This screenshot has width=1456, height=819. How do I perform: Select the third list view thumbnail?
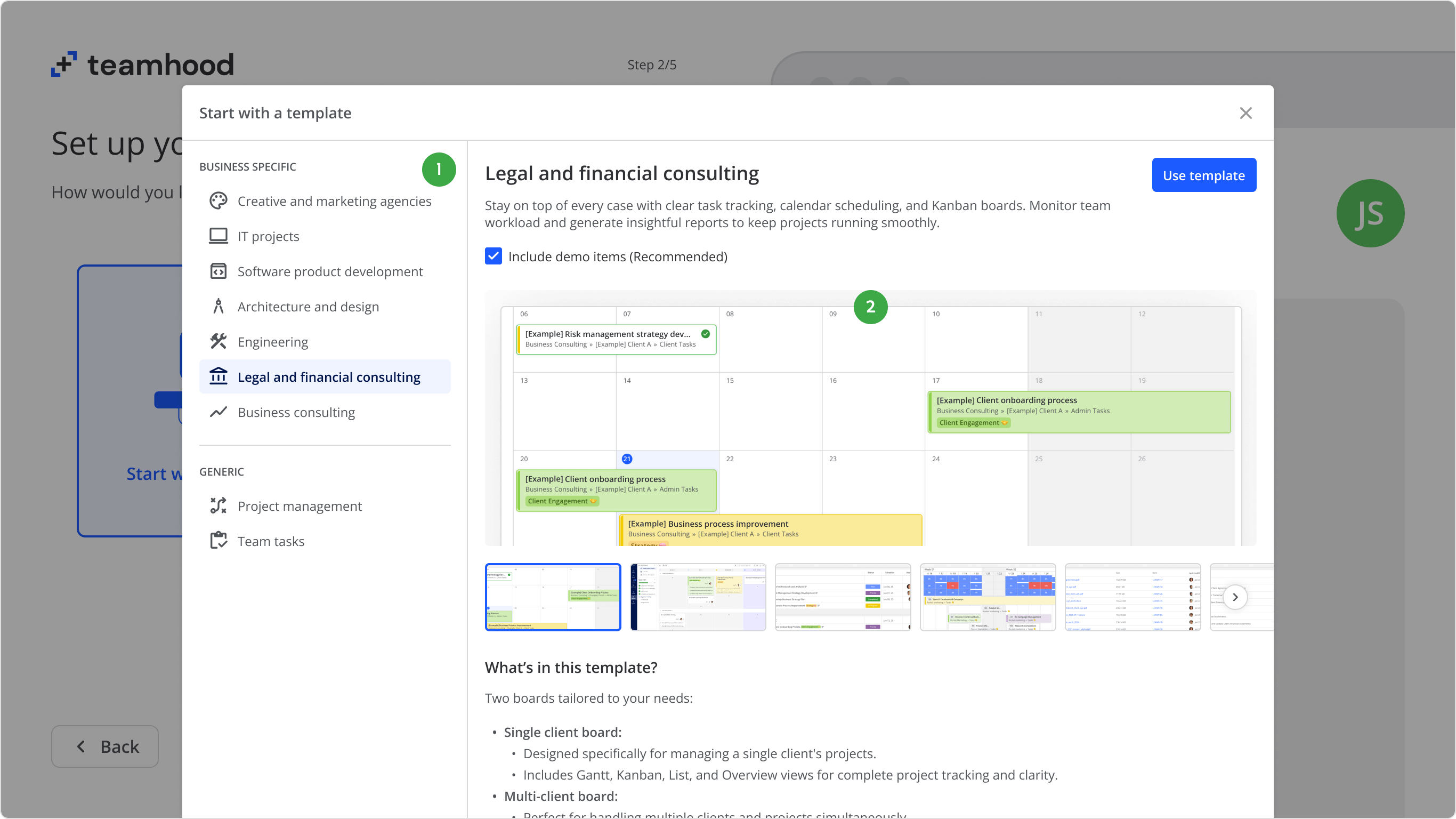(x=842, y=597)
